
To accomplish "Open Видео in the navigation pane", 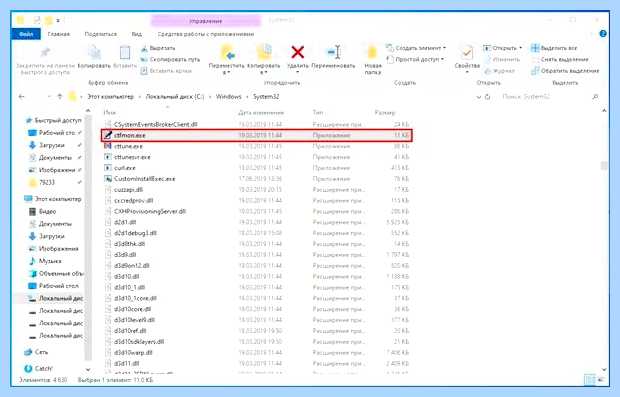I will click(x=43, y=212).
